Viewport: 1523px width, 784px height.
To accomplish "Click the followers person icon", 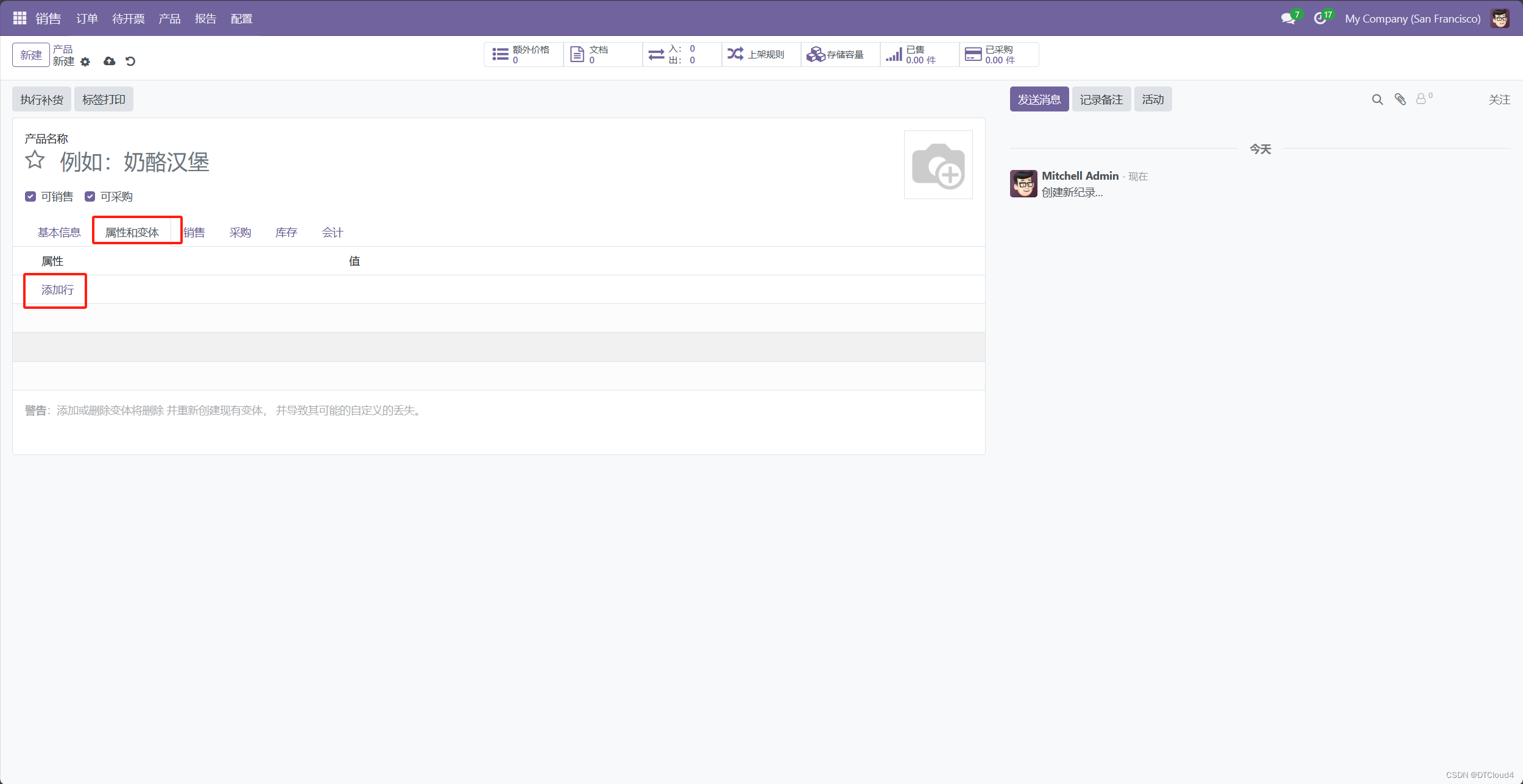I will (1421, 99).
